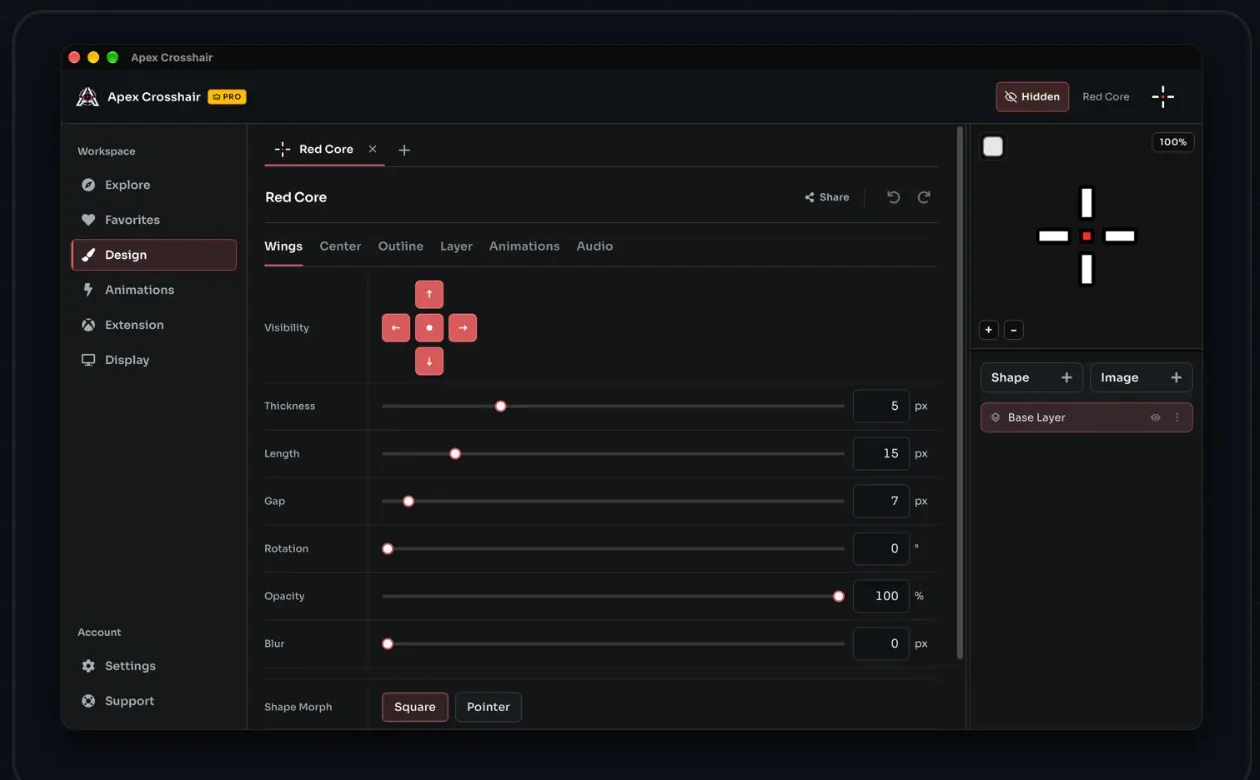The image size is (1260, 780).
Task: Zoom in the preview with plus button
Action: pos(989,330)
